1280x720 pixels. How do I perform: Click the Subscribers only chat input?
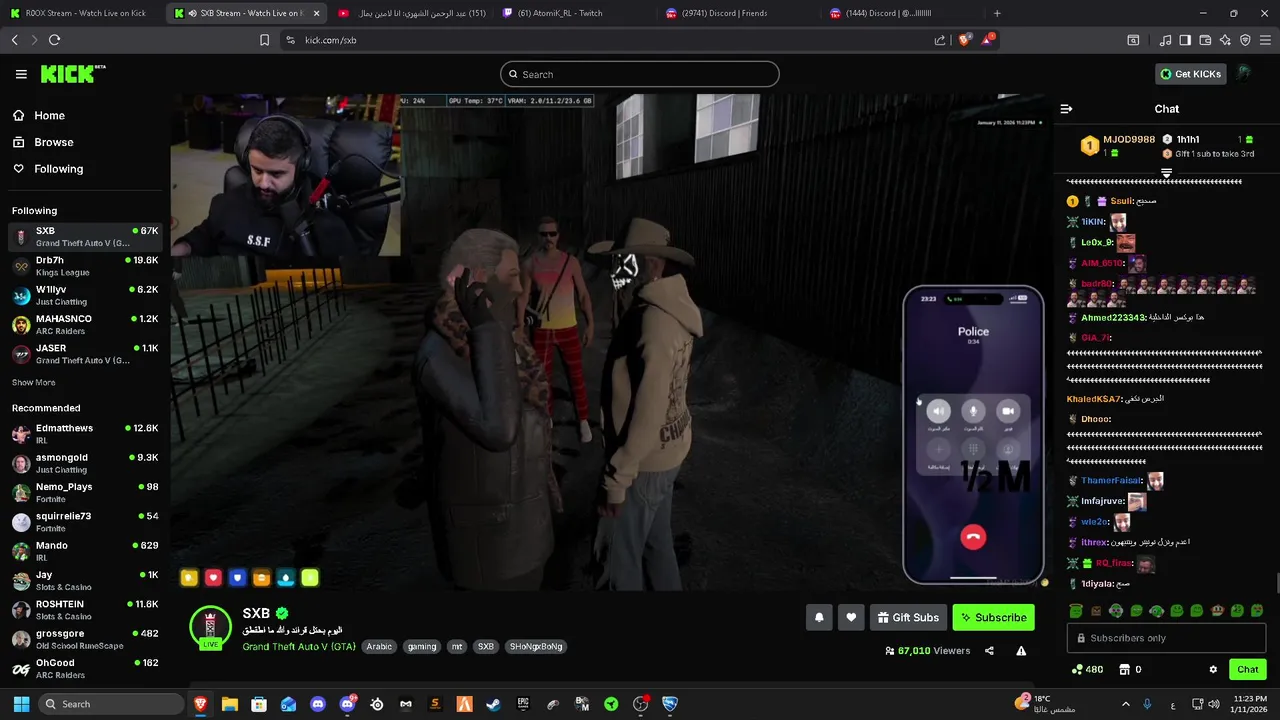click(x=1166, y=638)
